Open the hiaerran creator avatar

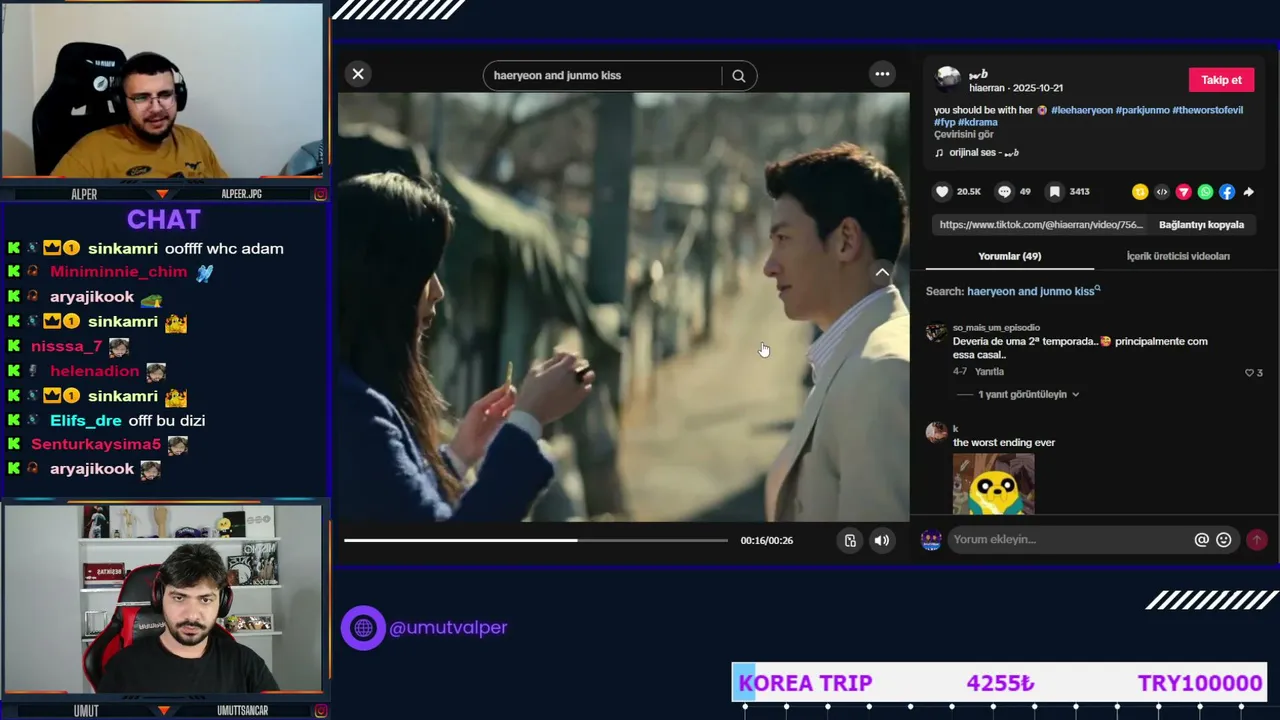(x=947, y=78)
